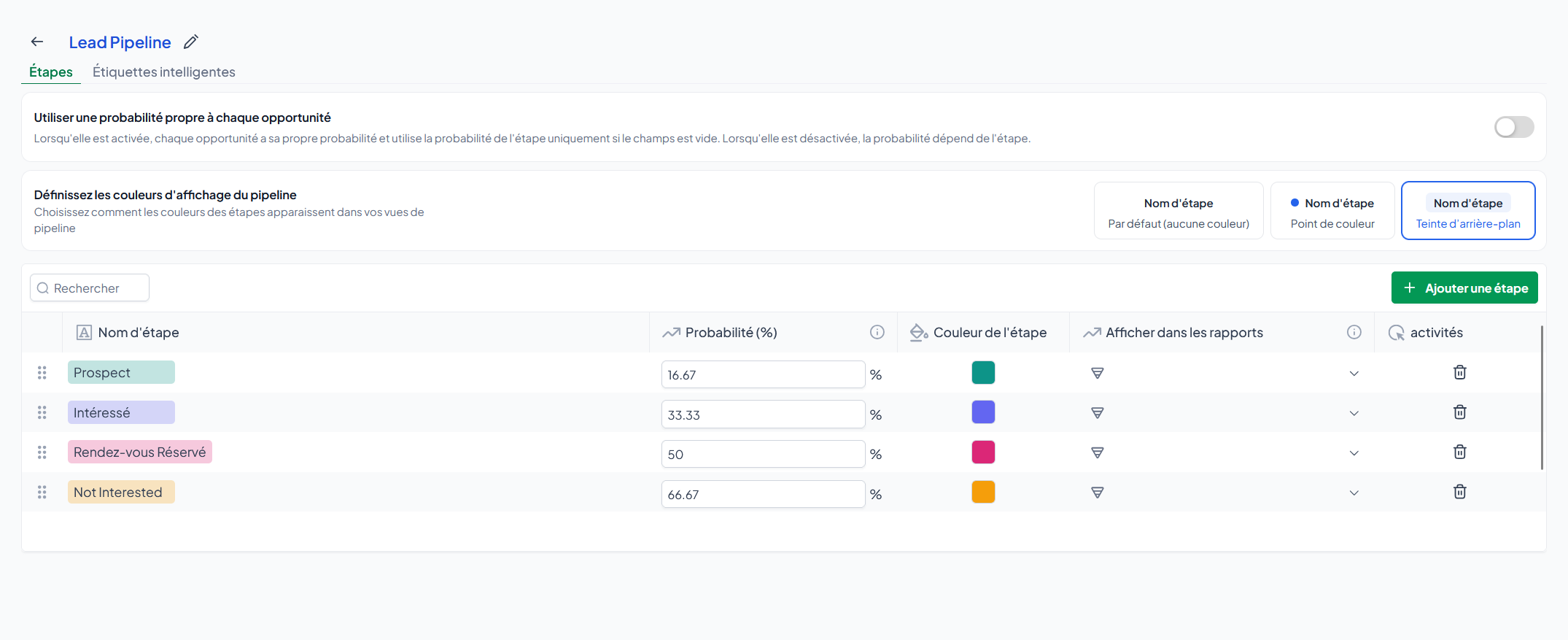Click info icon next to Probabilité (%)
1568x640 pixels.
point(877,333)
